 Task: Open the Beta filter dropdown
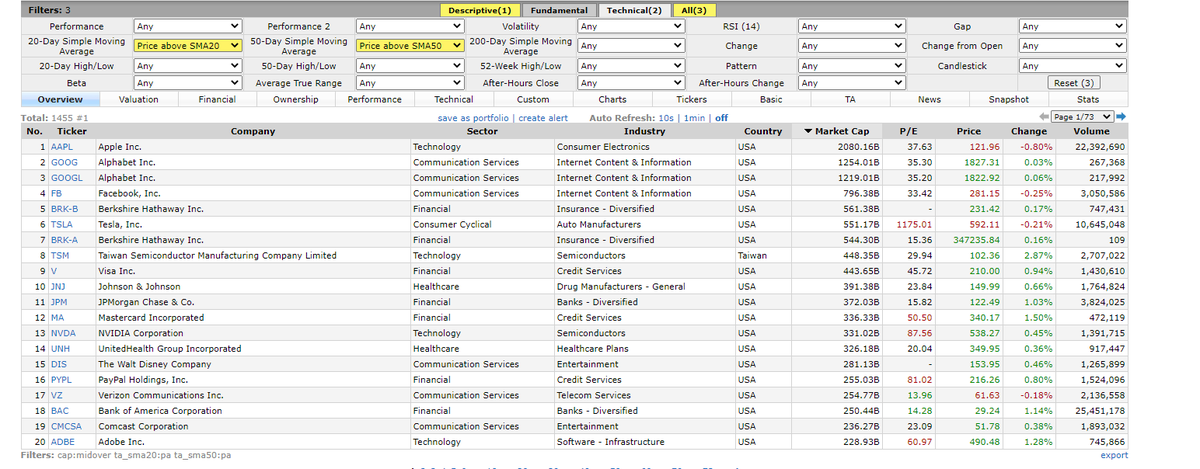tap(188, 83)
